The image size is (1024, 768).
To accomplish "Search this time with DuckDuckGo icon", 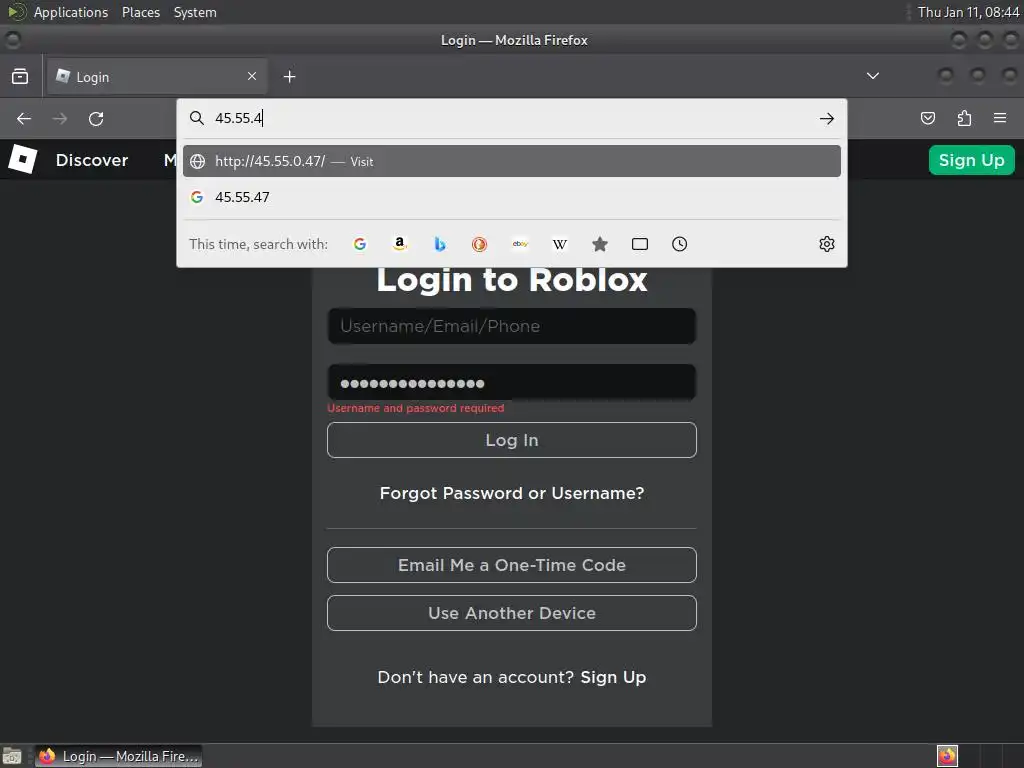I will [479, 244].
